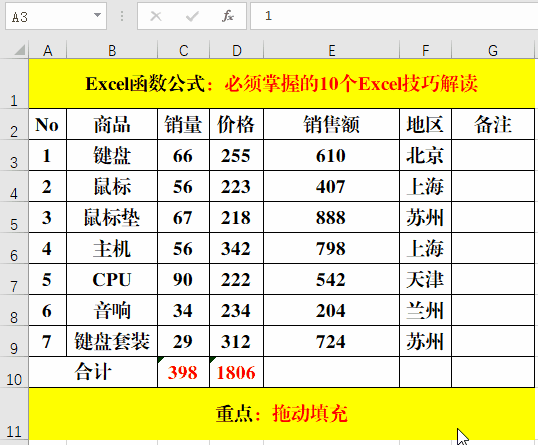
Task: Select row 10 header
Action: click(x=14, y=372)
